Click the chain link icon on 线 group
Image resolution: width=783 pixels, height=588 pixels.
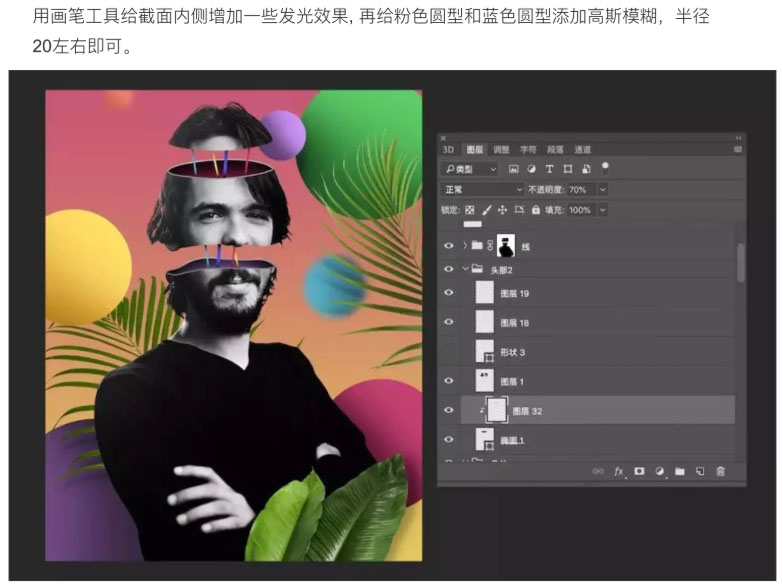click(x=490, y=246)
